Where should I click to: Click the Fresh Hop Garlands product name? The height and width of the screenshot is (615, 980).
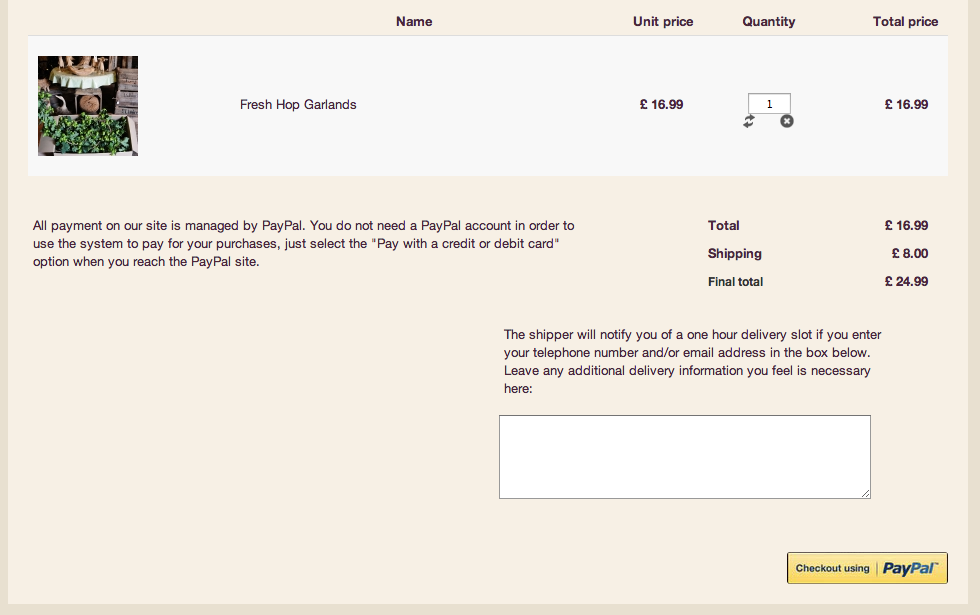[298, 104]
